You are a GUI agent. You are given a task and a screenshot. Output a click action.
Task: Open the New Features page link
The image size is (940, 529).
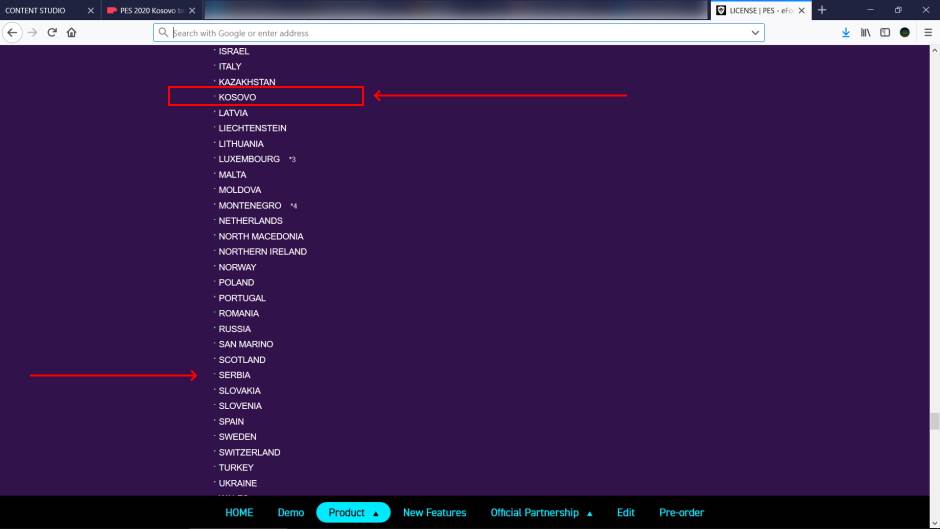pos(434,512)
